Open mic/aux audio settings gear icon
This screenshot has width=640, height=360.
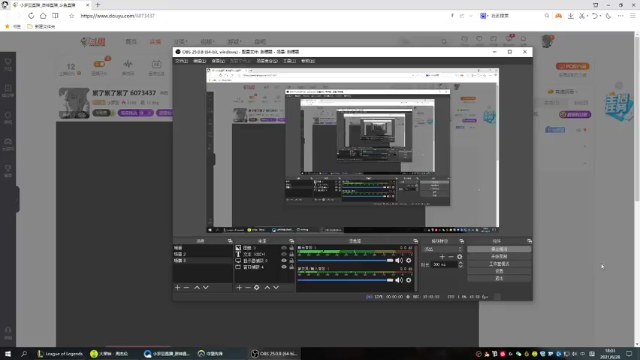pos(409,280)
